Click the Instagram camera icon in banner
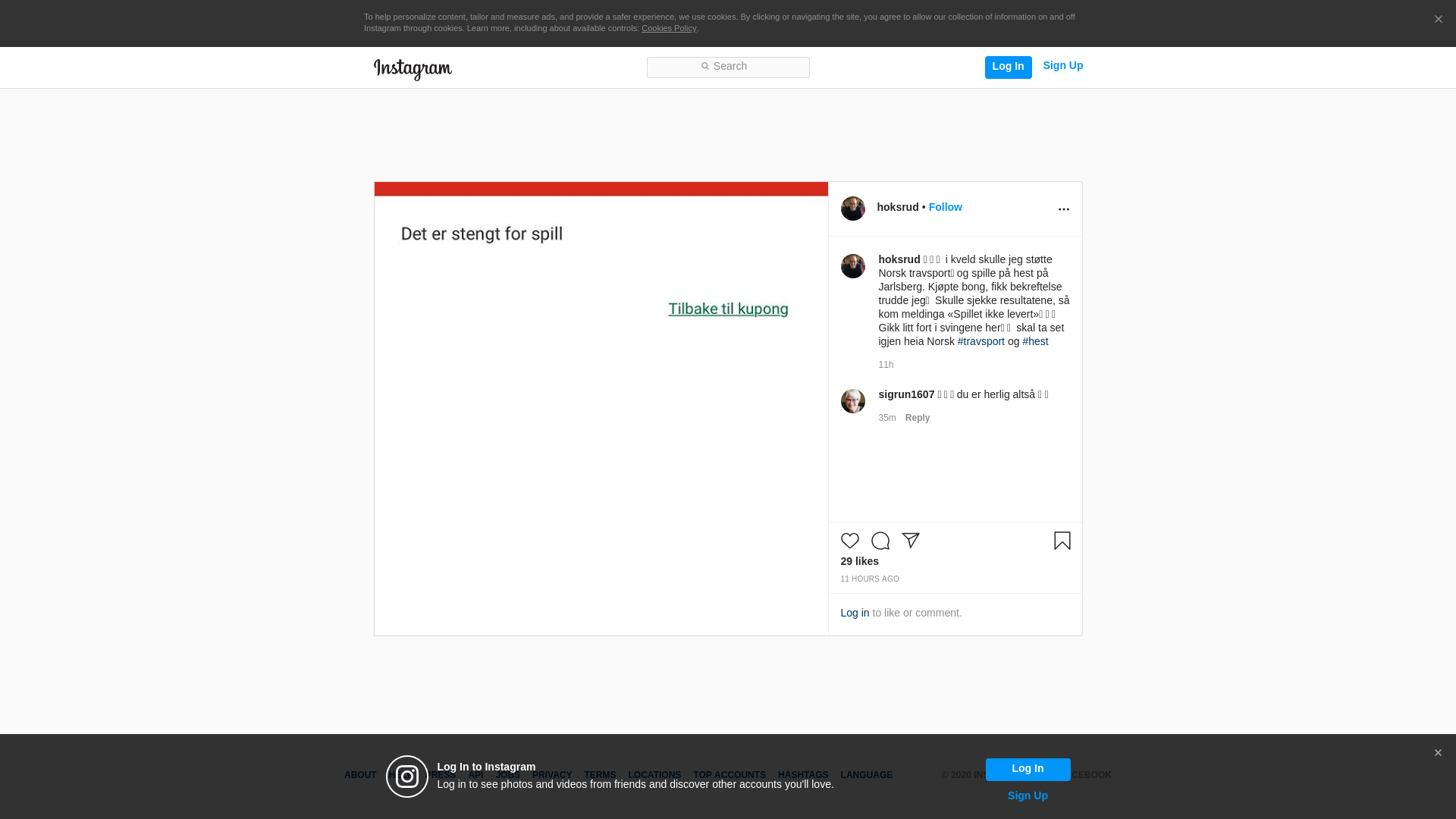Image resolution: width=1456 pixels, height=819 pixels. tap(407, 777)
